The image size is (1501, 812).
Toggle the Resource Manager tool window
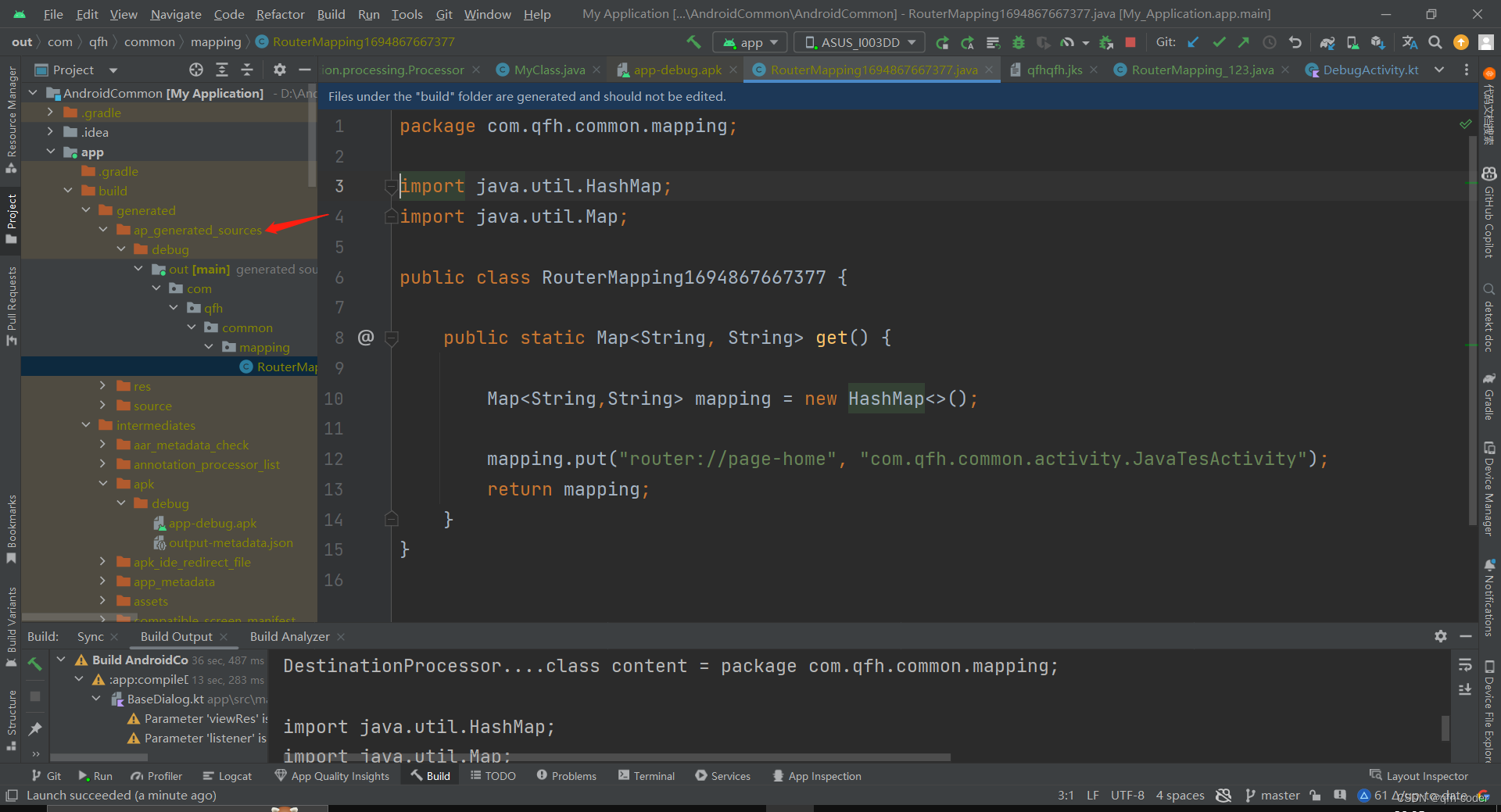point(11,120)
